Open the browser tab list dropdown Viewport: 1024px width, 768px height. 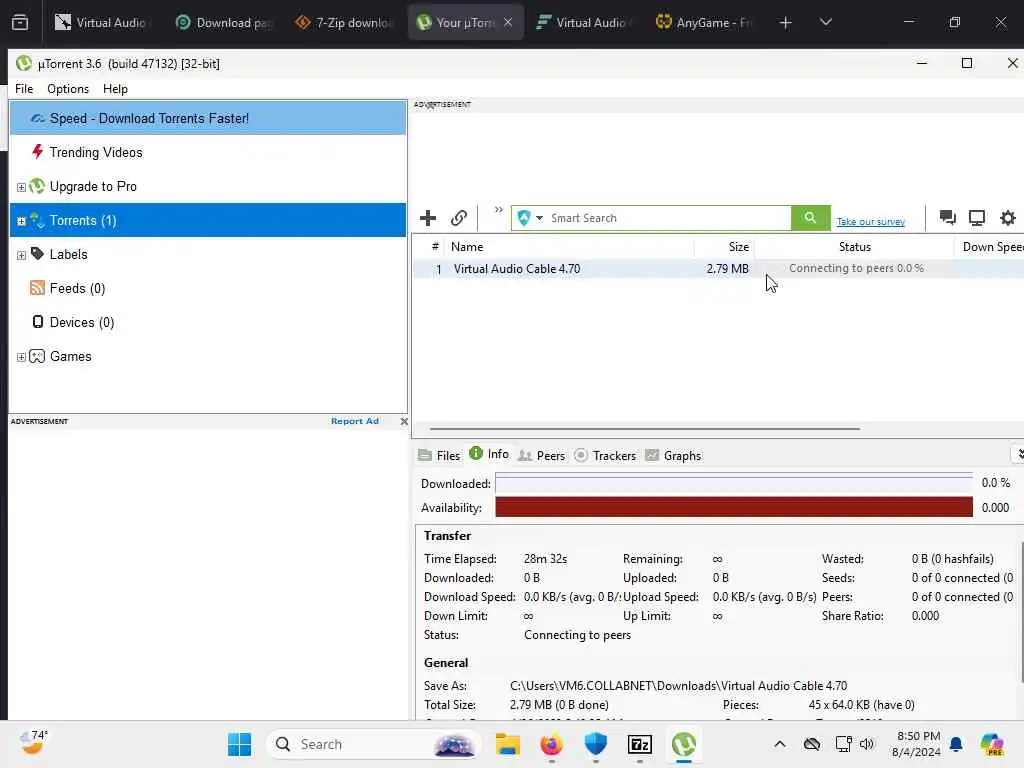(825, 23)
